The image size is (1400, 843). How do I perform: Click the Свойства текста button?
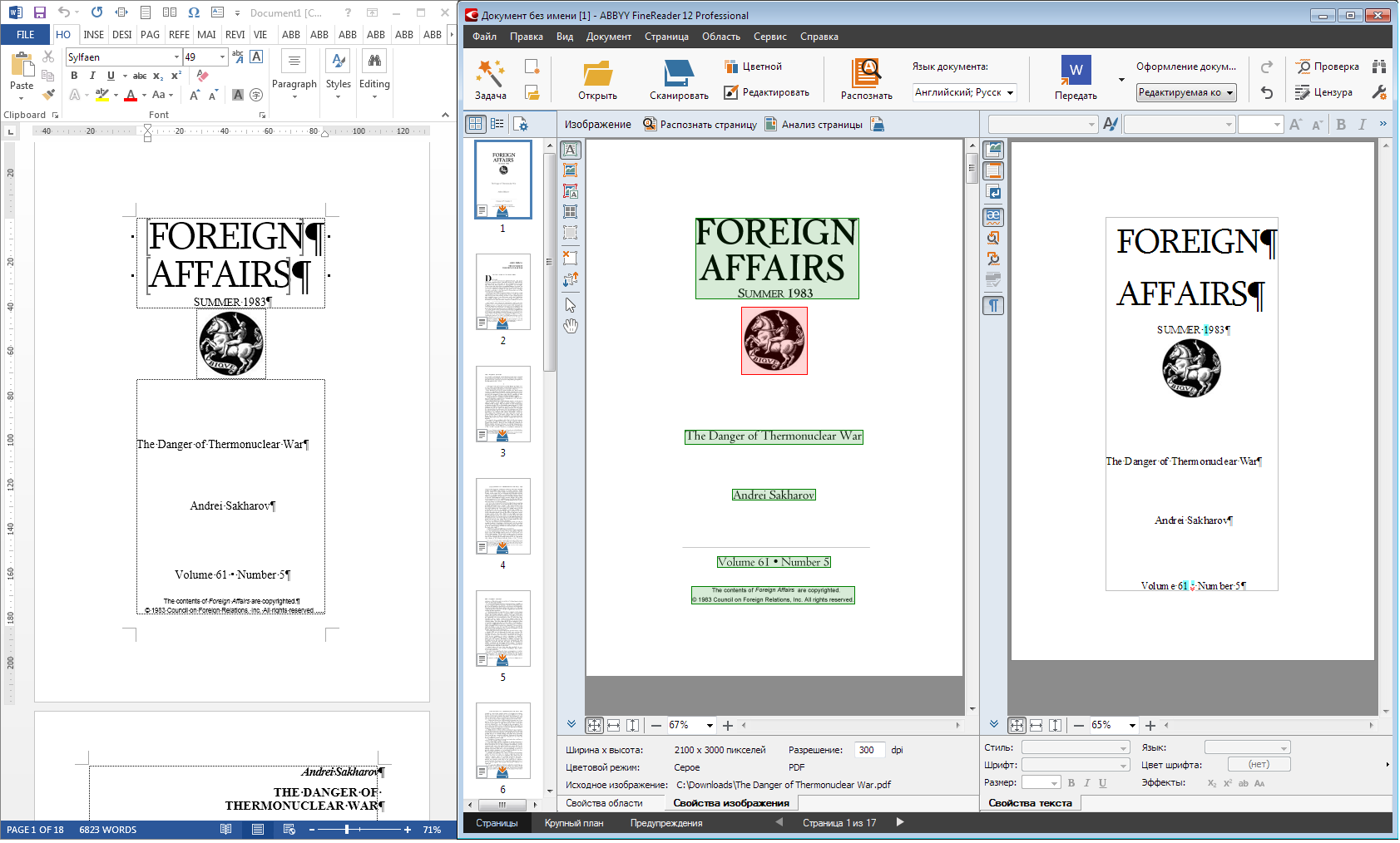[x=1030, y=803]
